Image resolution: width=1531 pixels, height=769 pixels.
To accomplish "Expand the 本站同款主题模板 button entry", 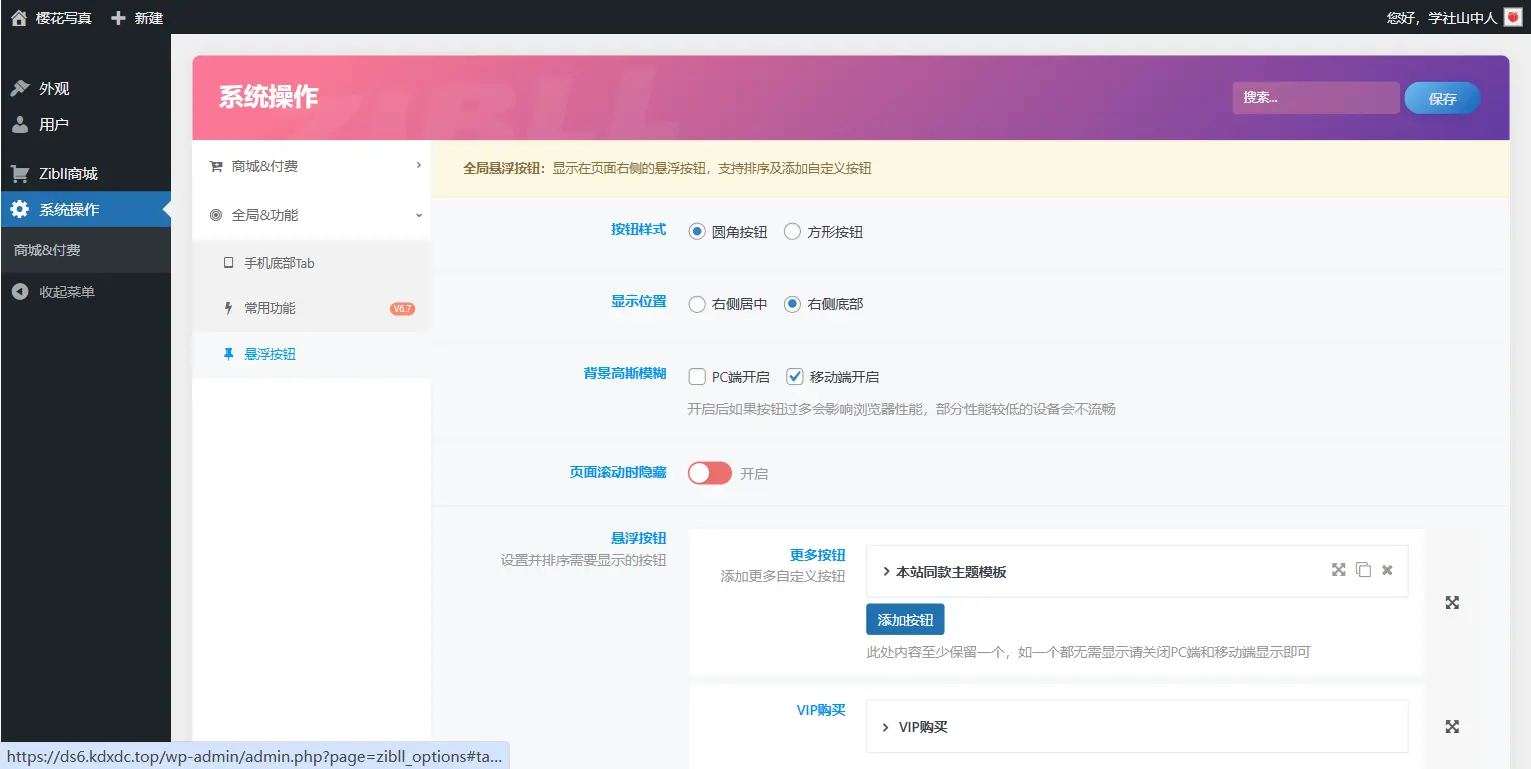I will (884, 570).
